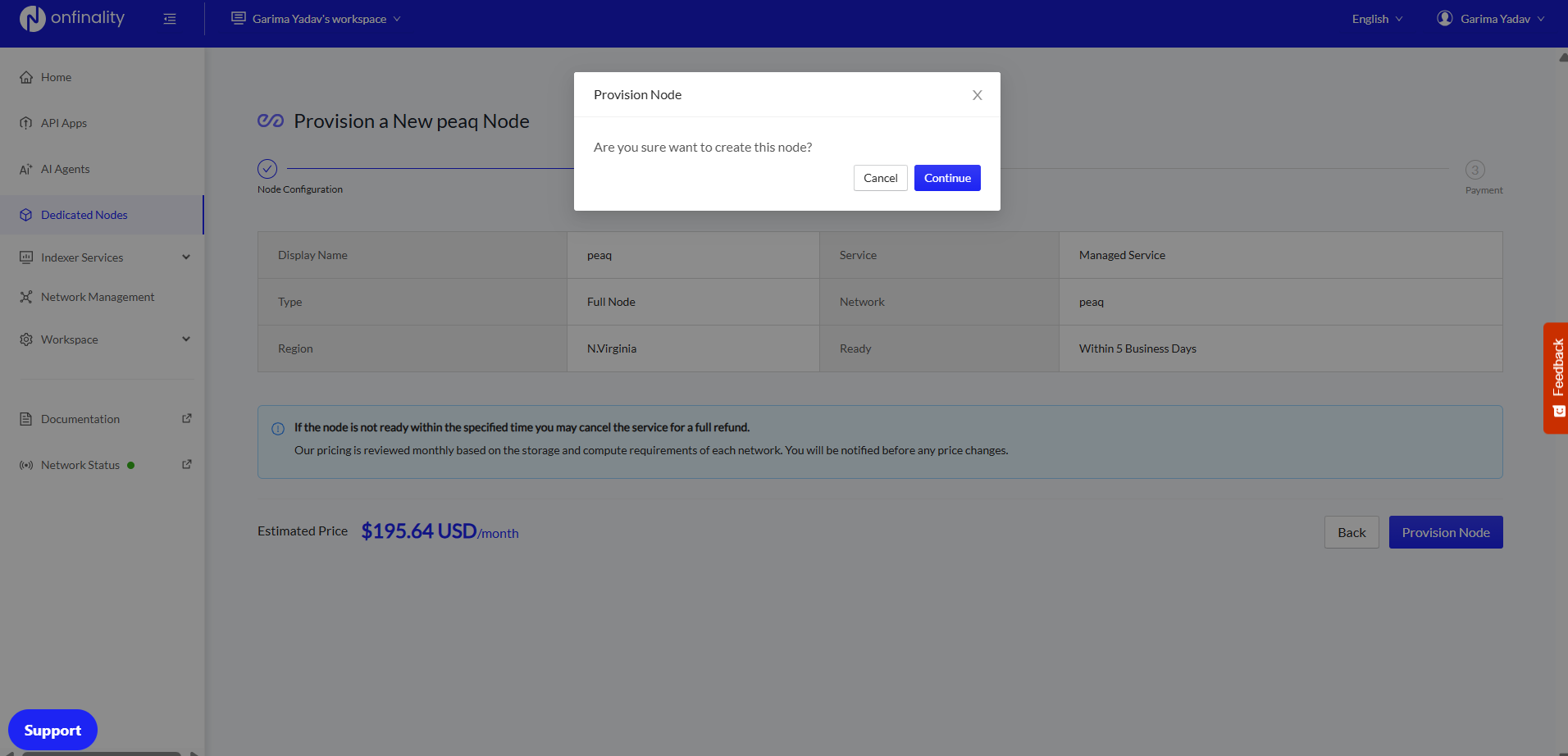Click the $195.64 USD estimated price
The image size is (1568, 756).
tap(440, 531)
